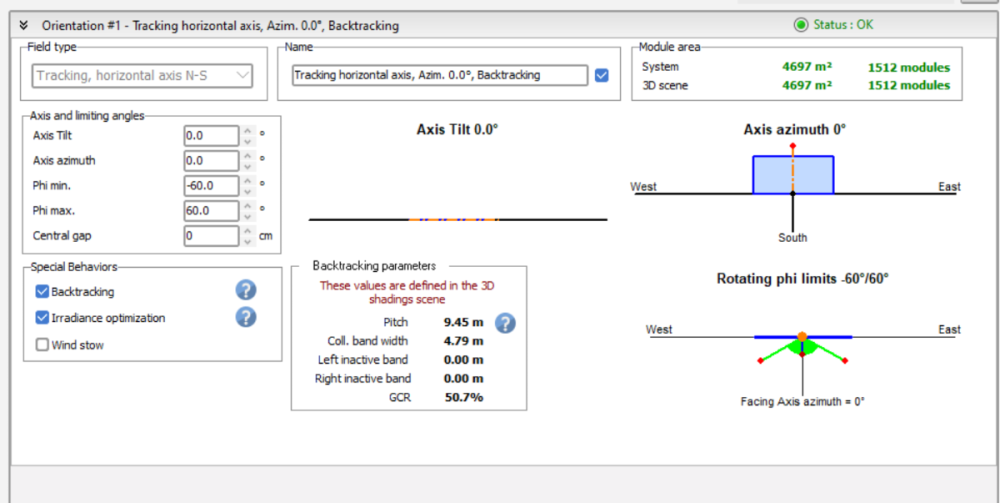Click the Facing Axis azimuth = 0° label
Viewport: 1000px width, 503px height.
tap(802, 402)
